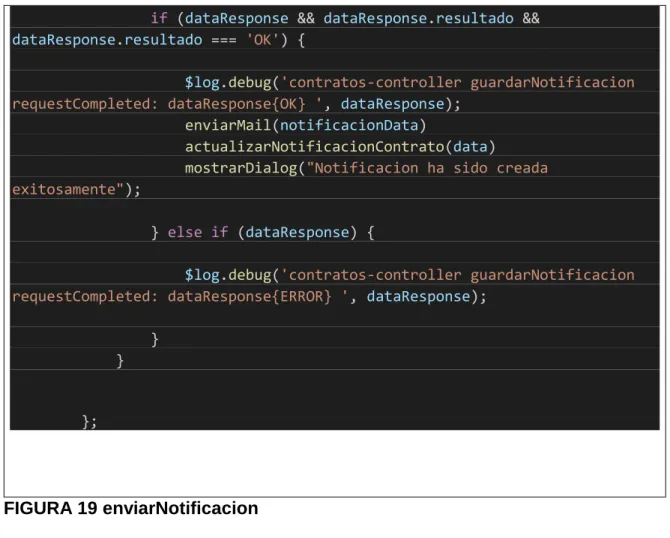The height and width of the screenshot is (538, 670).
Task: Click dataResponse inside else if condition
Action: (x=297, y=232)
